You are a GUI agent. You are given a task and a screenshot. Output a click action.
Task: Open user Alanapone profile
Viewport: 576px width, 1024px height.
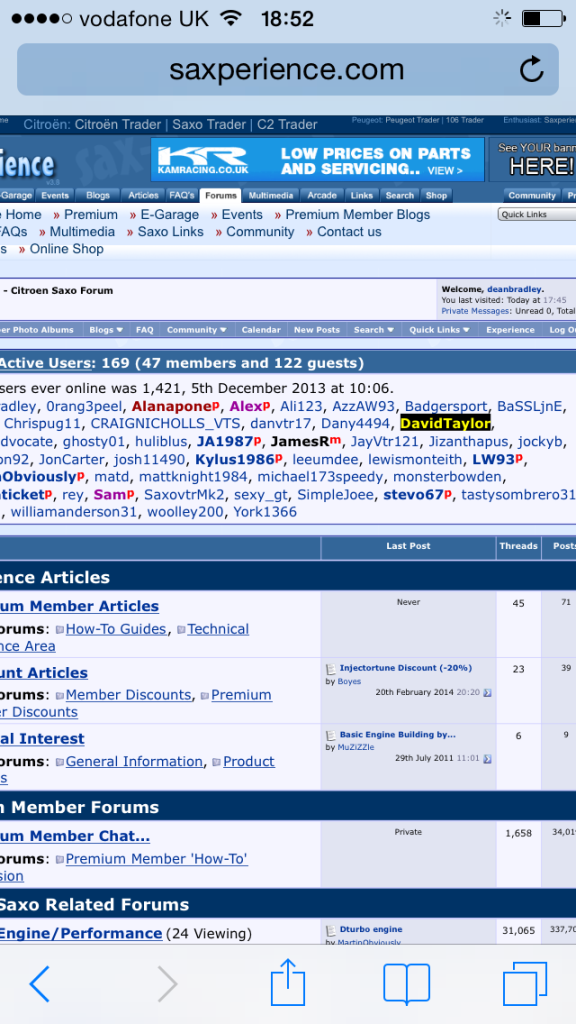[172, 406]
